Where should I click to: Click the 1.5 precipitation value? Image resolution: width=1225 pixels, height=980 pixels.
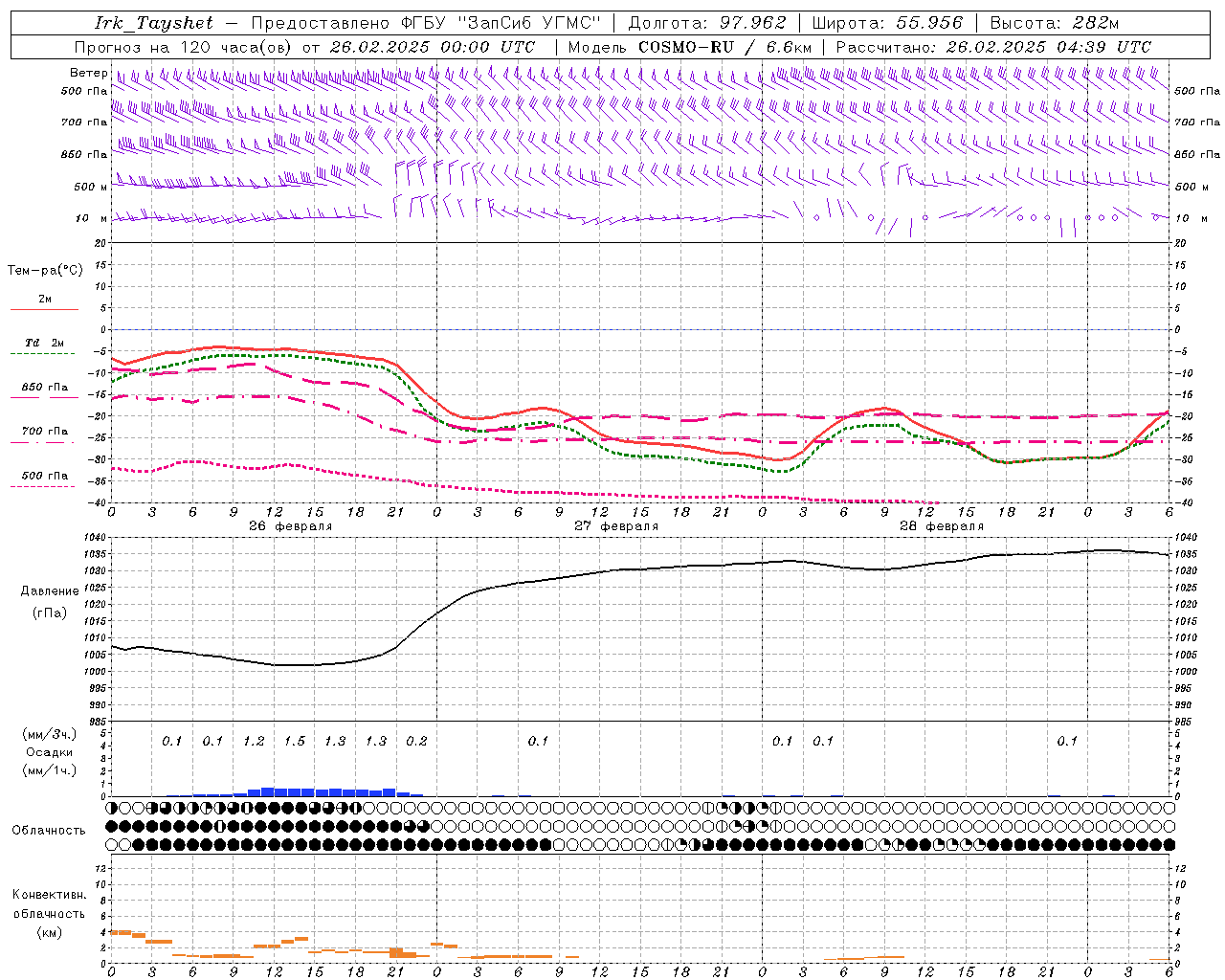click(295, 742)
